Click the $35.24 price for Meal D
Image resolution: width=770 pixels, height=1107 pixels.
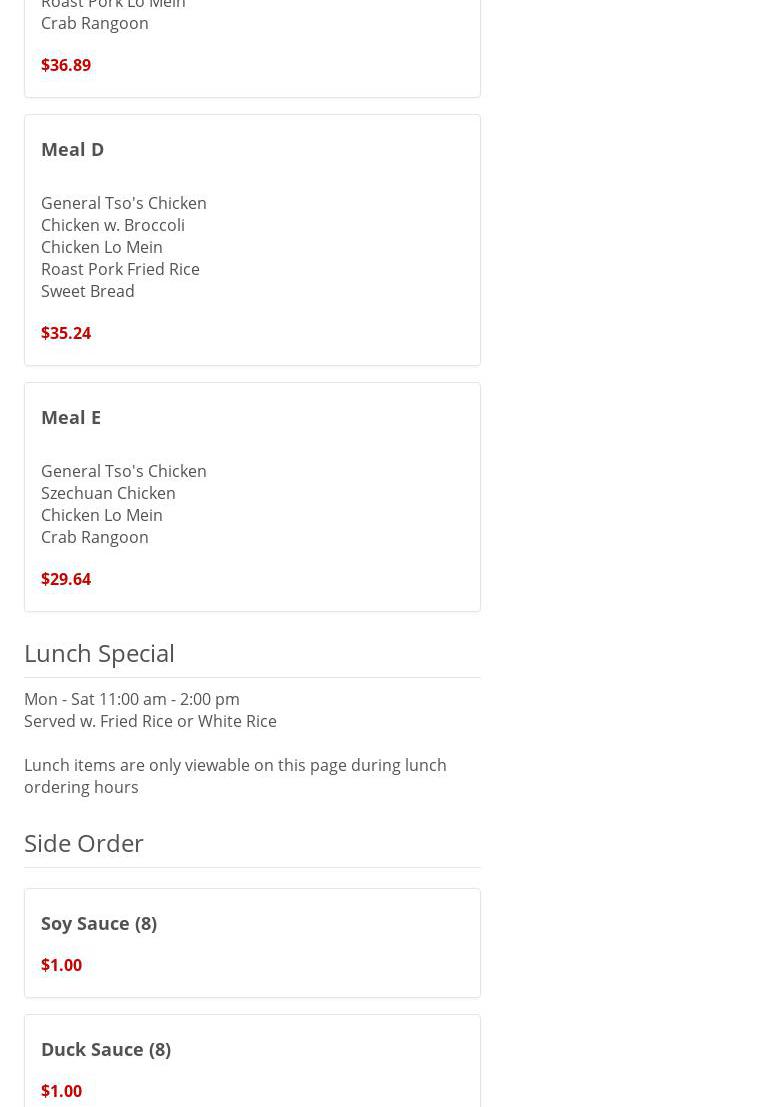click(66, 333)
